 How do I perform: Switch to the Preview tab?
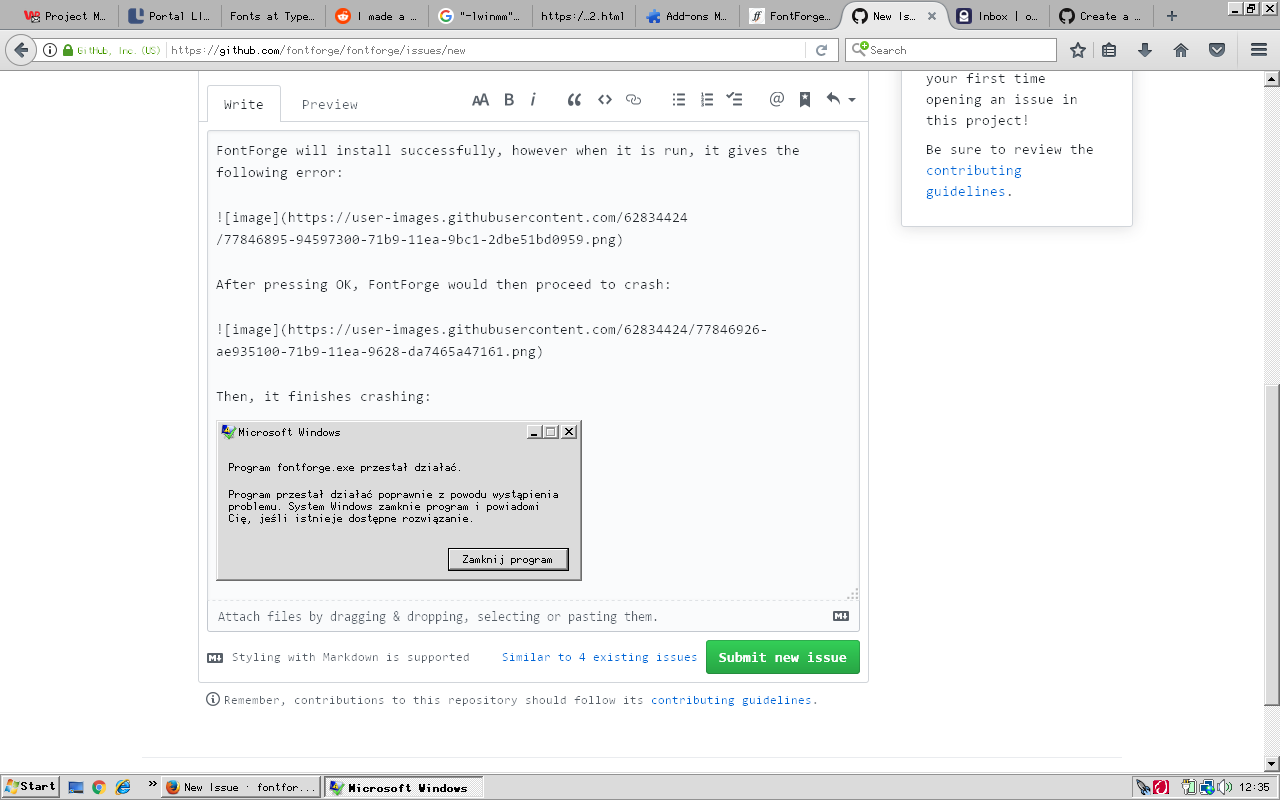[329, 104]
